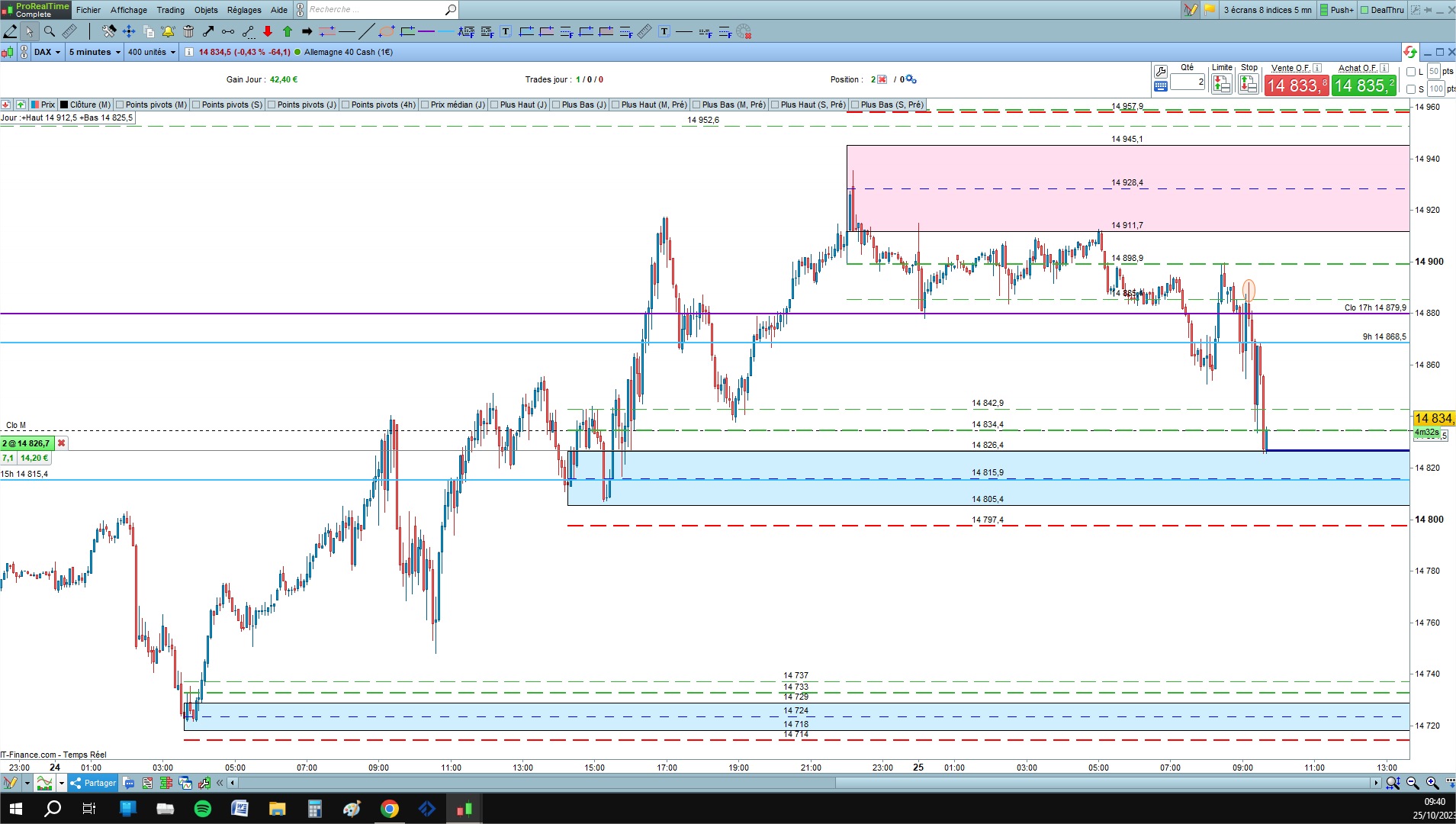Click the trash delete objects icon
This screenshot has width=1456, height=824.
(x=188, y=31)
